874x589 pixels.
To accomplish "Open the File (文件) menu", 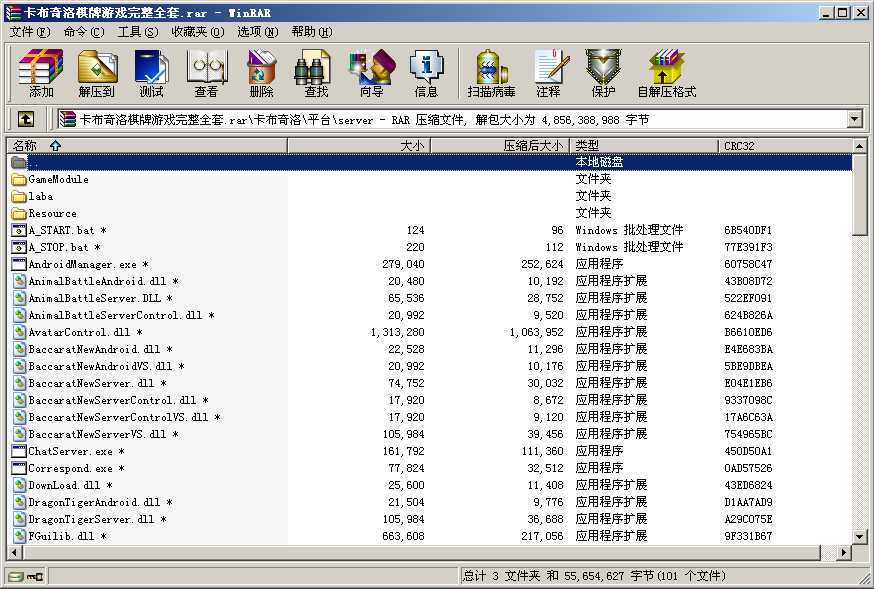I will (30, 32).
